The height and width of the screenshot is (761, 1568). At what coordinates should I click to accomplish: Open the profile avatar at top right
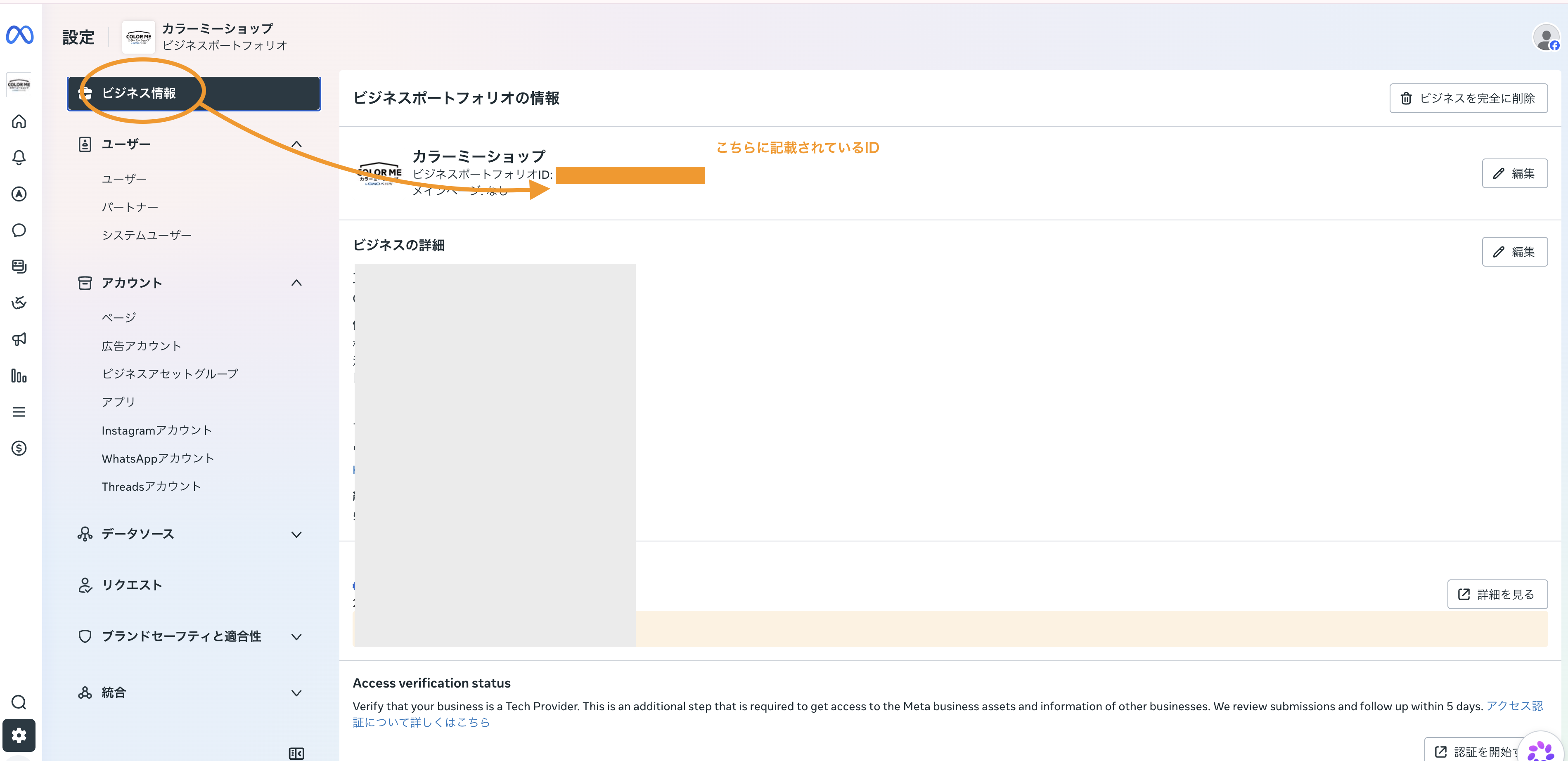point(1546,38)
